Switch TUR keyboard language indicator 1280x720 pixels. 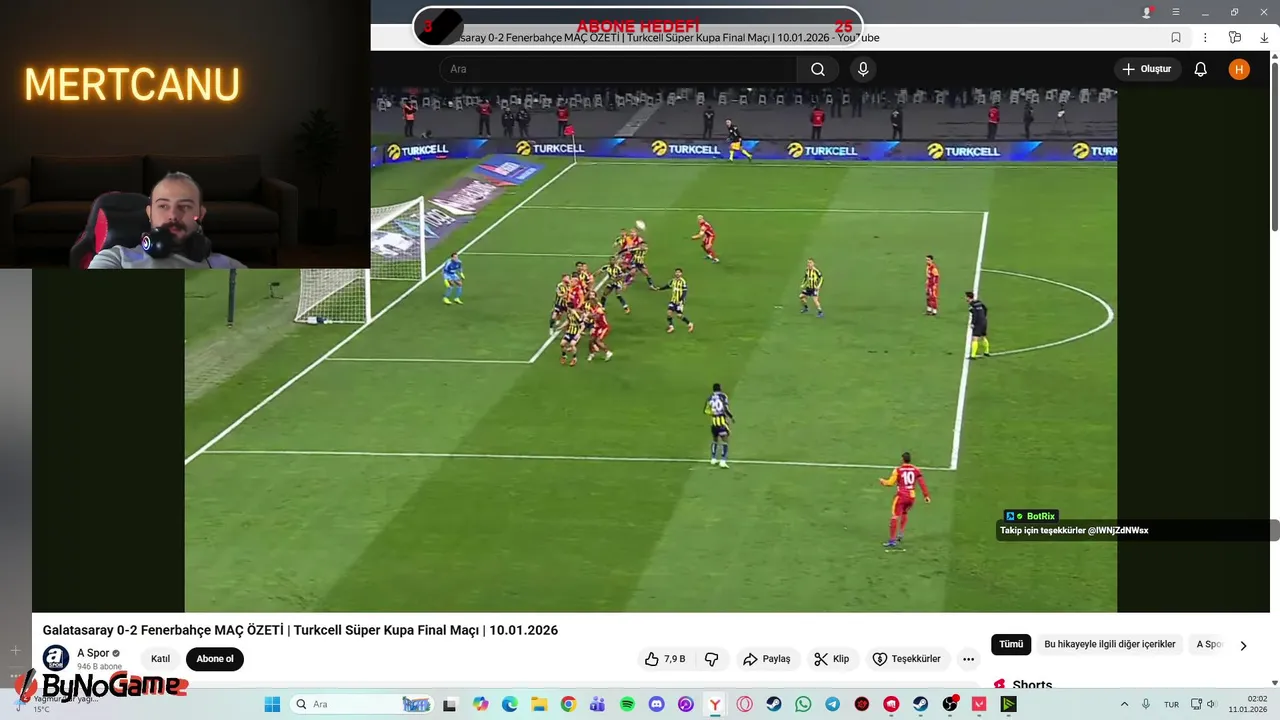tap(1171, 704)
